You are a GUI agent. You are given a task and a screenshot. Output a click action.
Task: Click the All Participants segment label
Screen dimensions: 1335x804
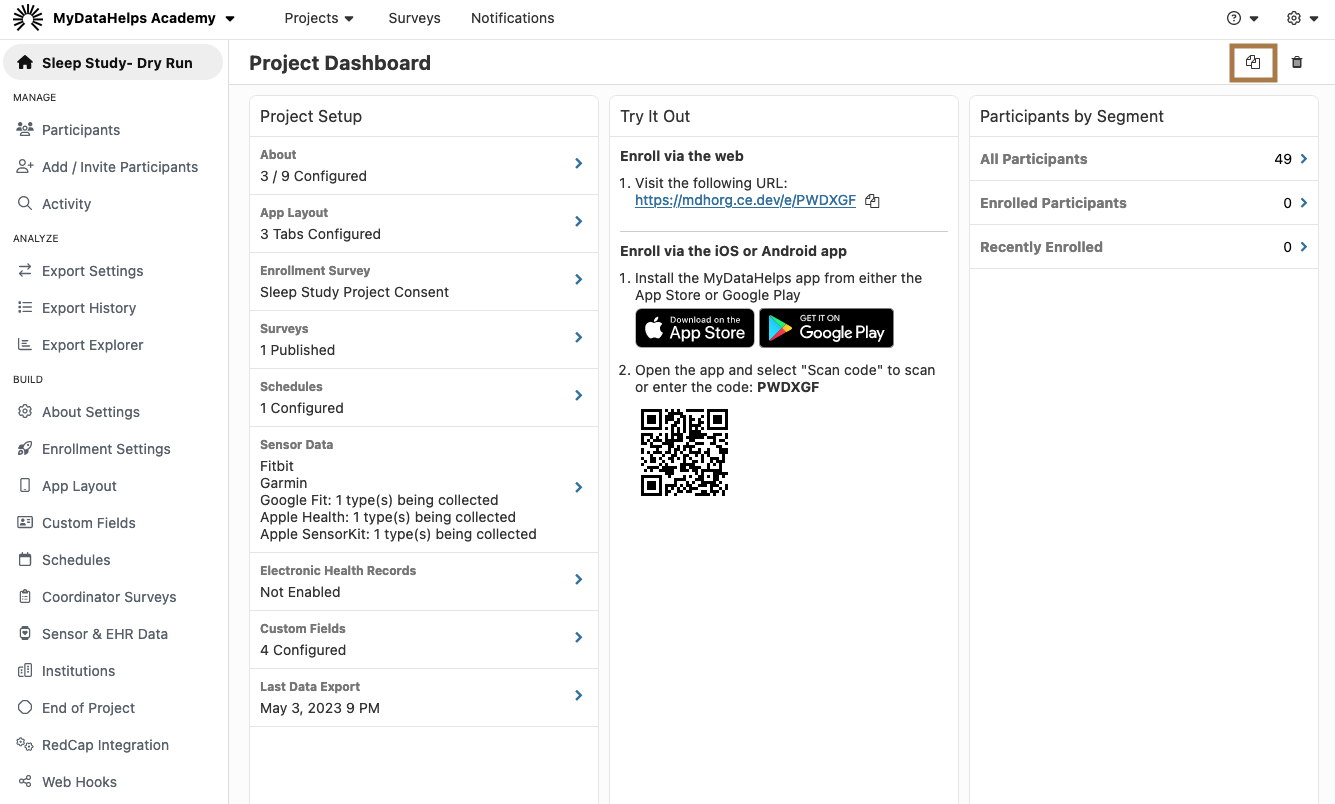[1033, 158]
